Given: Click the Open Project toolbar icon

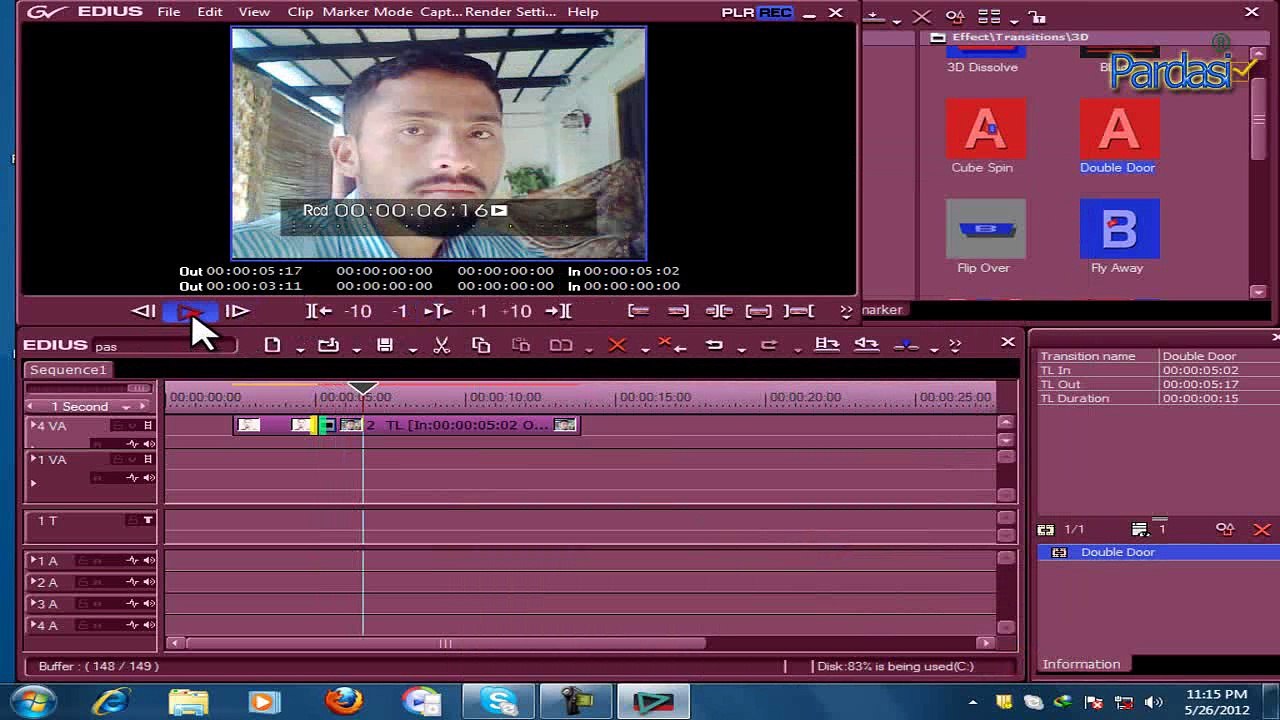Looking at the screenshot, I should tap(328, 345).
